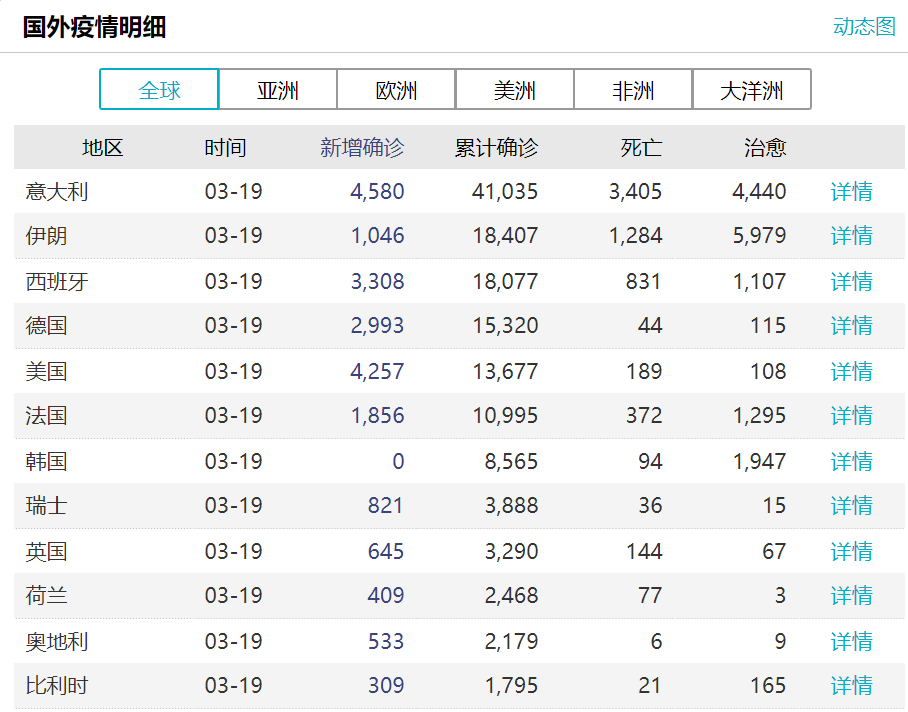Select the 德国 region name
Image resolution: width=908 pixels, height=712 pixels.
click(46, 325)
